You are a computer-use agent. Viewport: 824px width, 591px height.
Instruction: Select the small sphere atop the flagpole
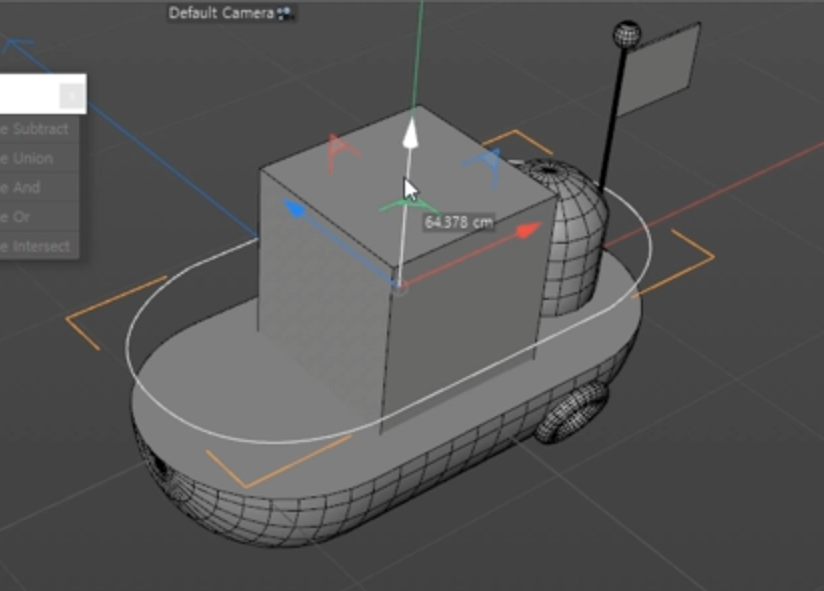point(627,34)
